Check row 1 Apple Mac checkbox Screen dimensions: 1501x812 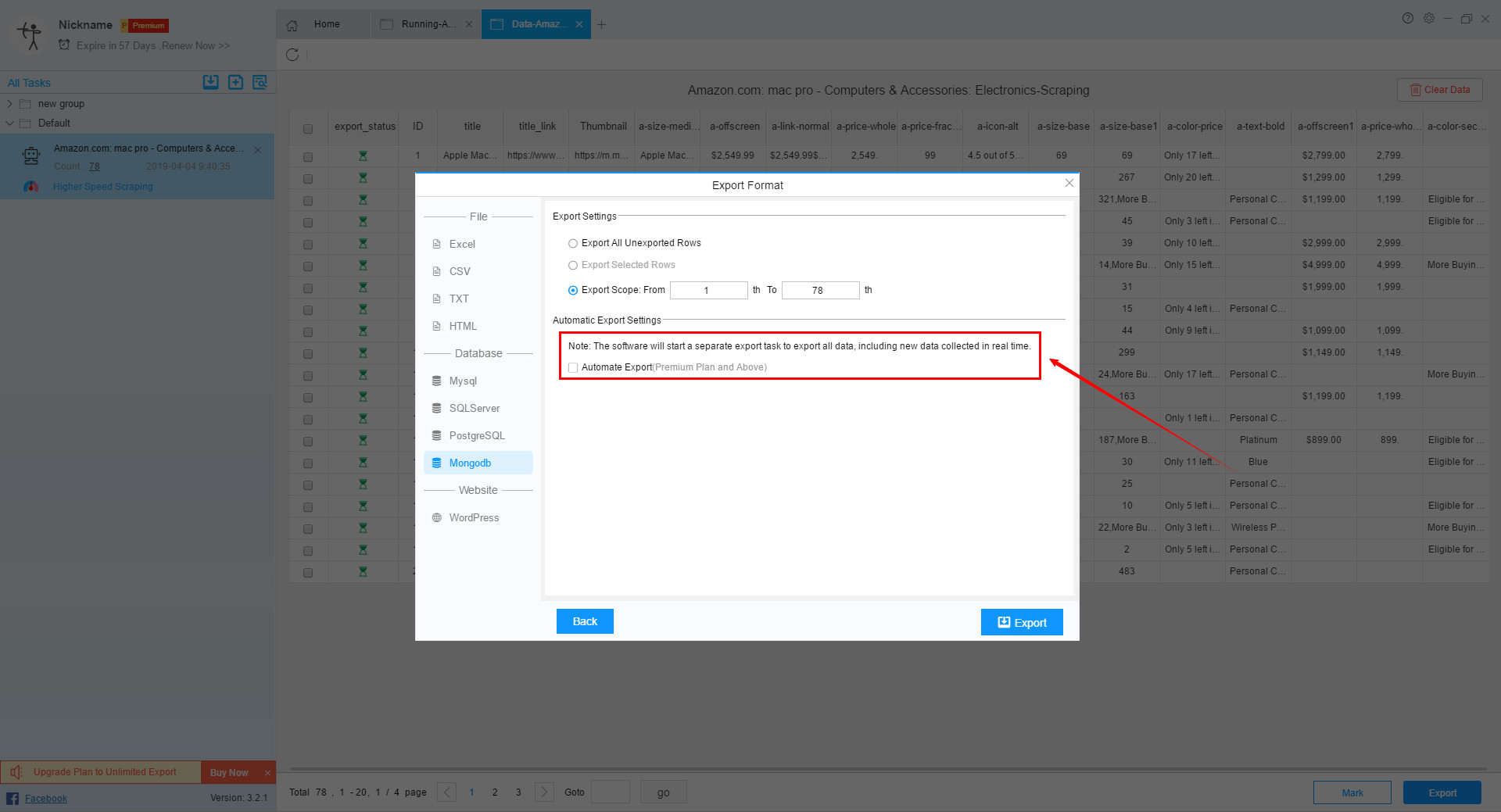pyautogui.click(x=308, y=156)
